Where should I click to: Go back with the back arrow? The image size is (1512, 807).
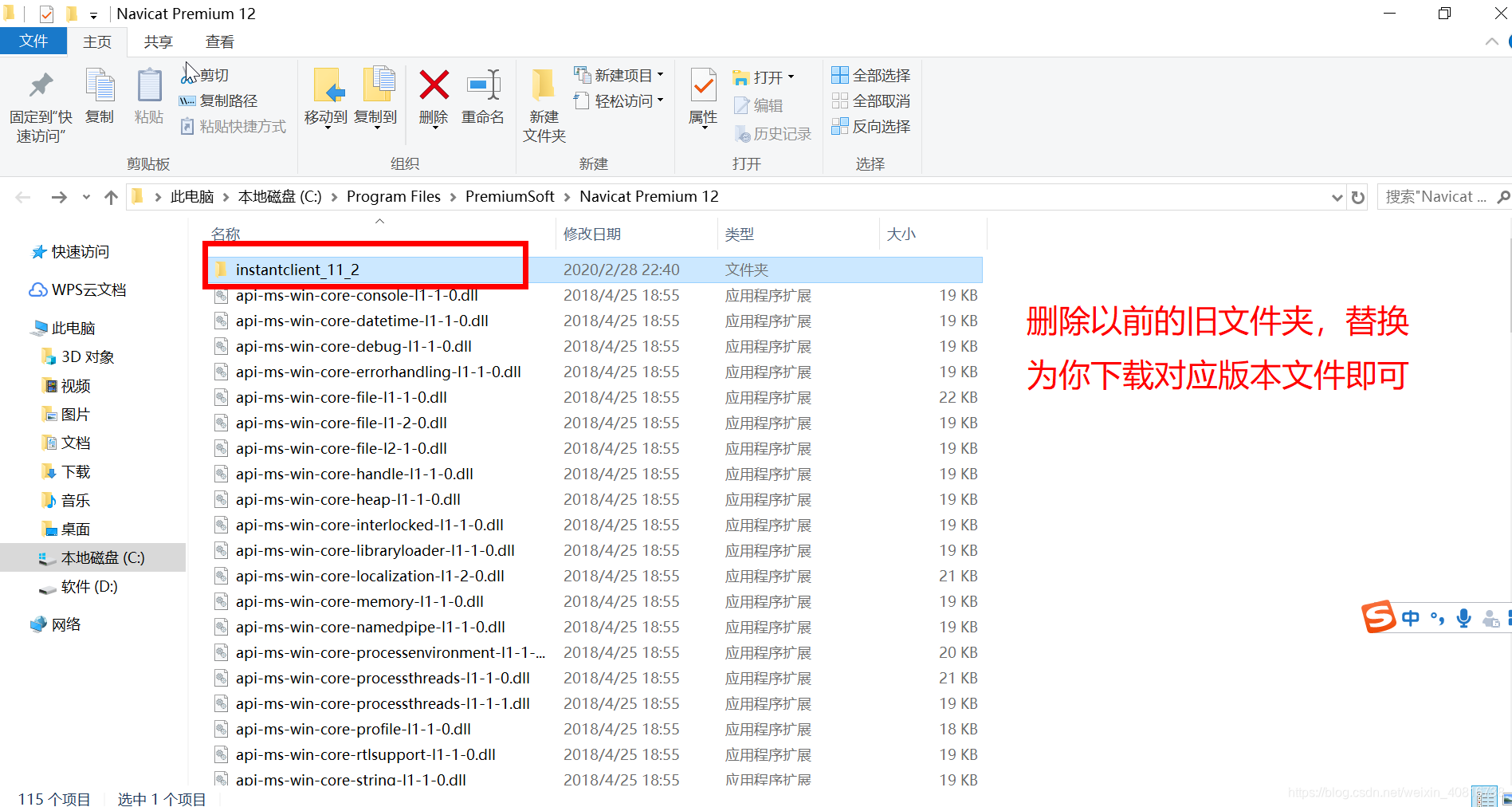coord(23,197)
